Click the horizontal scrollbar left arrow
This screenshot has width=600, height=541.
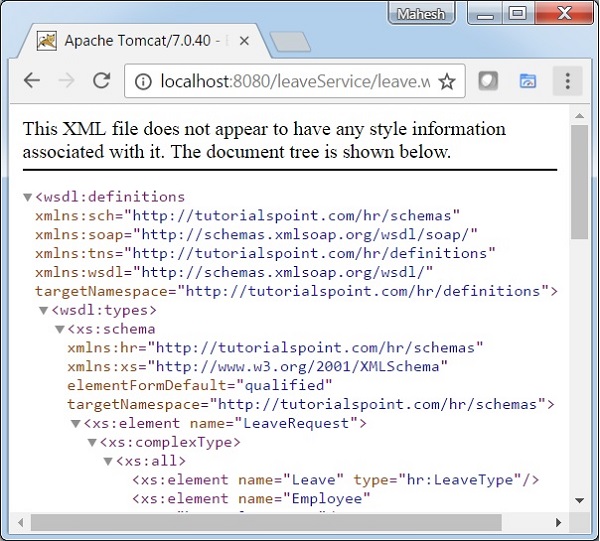tap(21, 522)
